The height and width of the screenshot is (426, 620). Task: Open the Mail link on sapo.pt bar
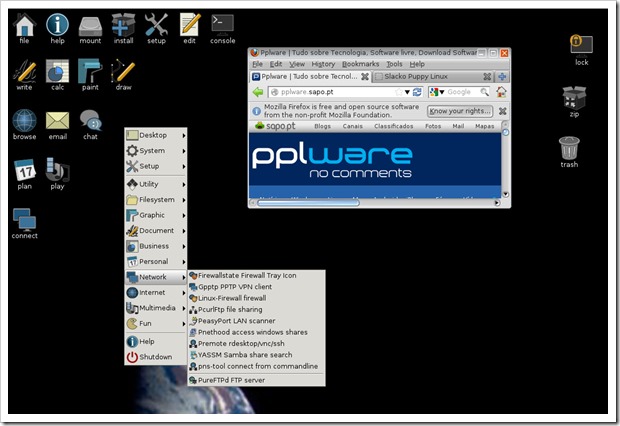pyautogui.click(x=458, y=126)
